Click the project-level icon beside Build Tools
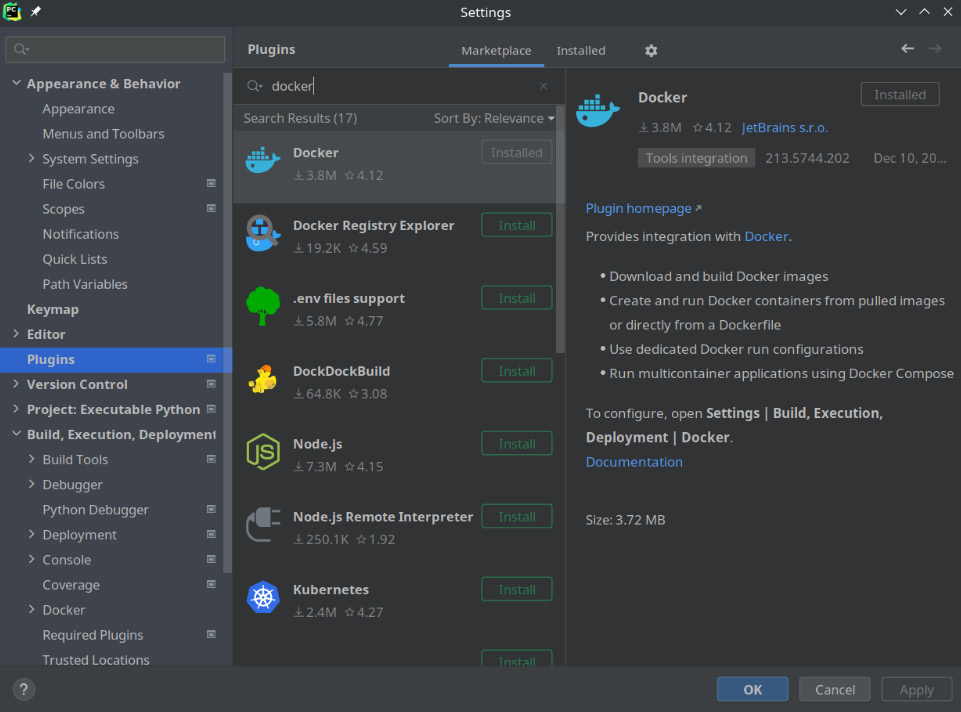The image size is (961, 712). pyautogui.click(x=211, y=459)
